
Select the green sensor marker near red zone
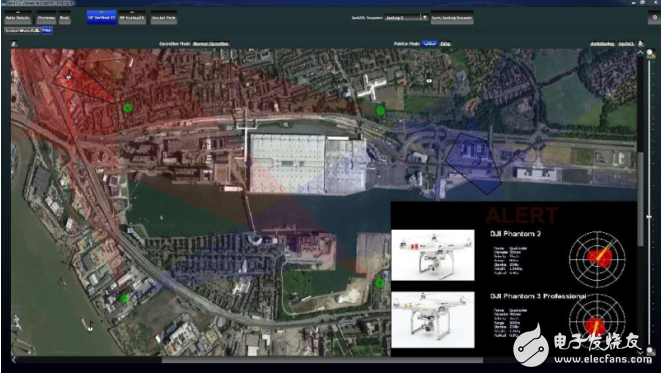pos(127,108)
